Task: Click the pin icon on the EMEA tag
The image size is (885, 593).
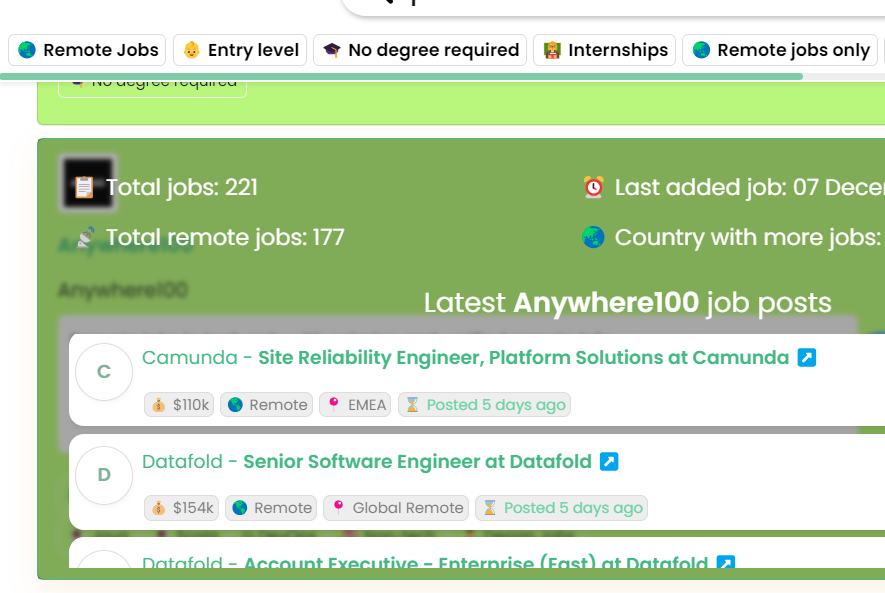Action: tap(334, 404)
